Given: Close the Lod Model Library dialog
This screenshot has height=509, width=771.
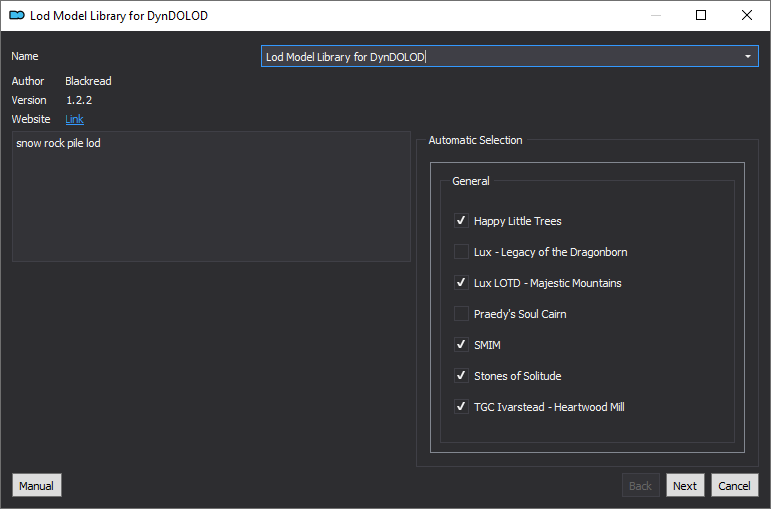Looking at the screenshot, I should pos(747,16).
